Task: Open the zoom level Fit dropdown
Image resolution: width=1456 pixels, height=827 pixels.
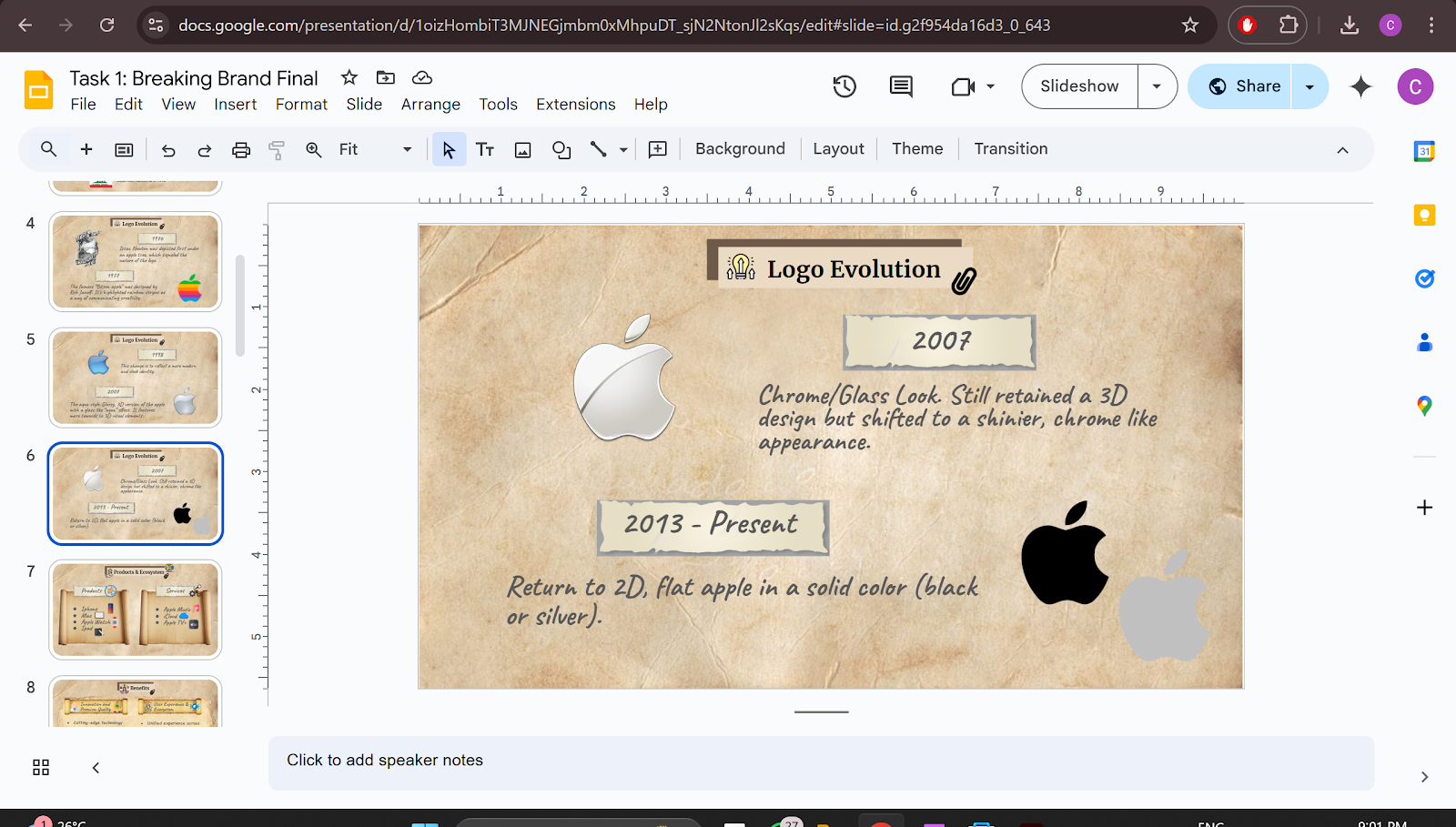Action: tap(375, 149)
